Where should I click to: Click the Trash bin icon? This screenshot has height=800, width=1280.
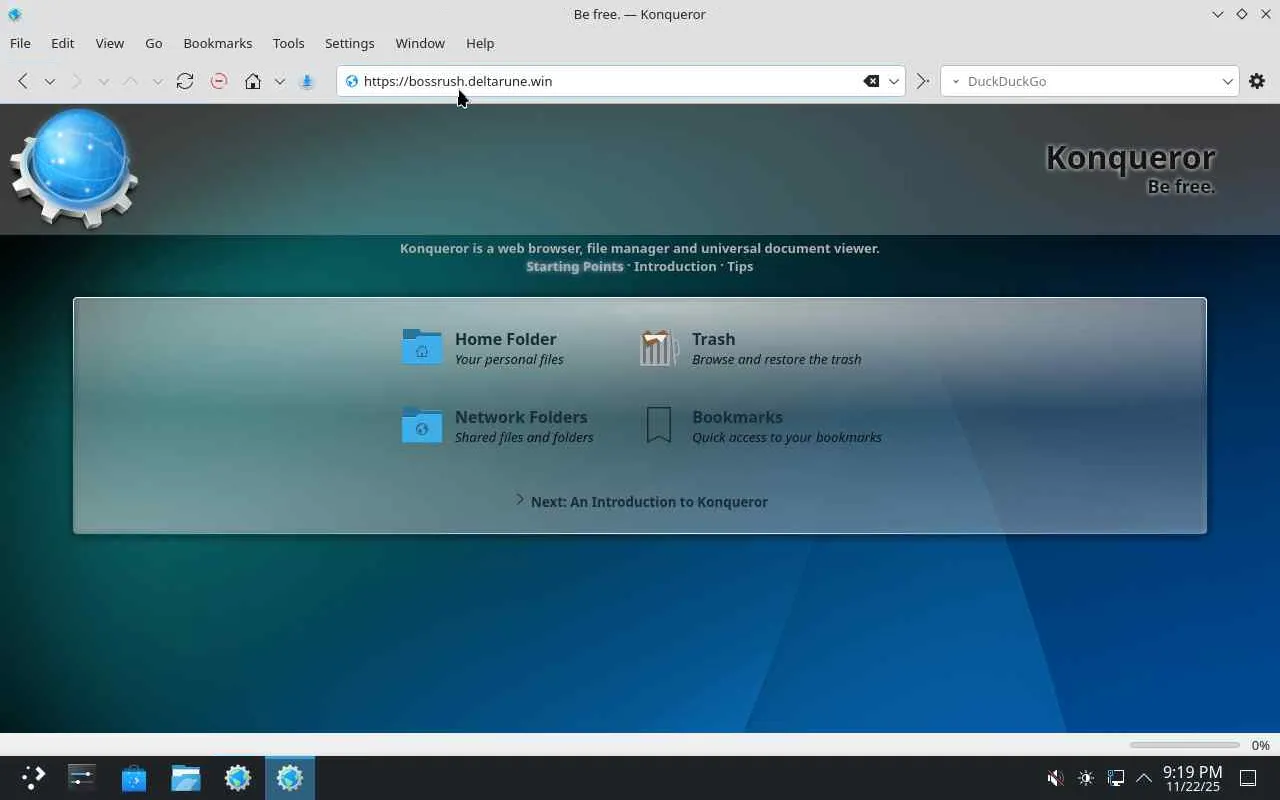click(x=659, y=347)
